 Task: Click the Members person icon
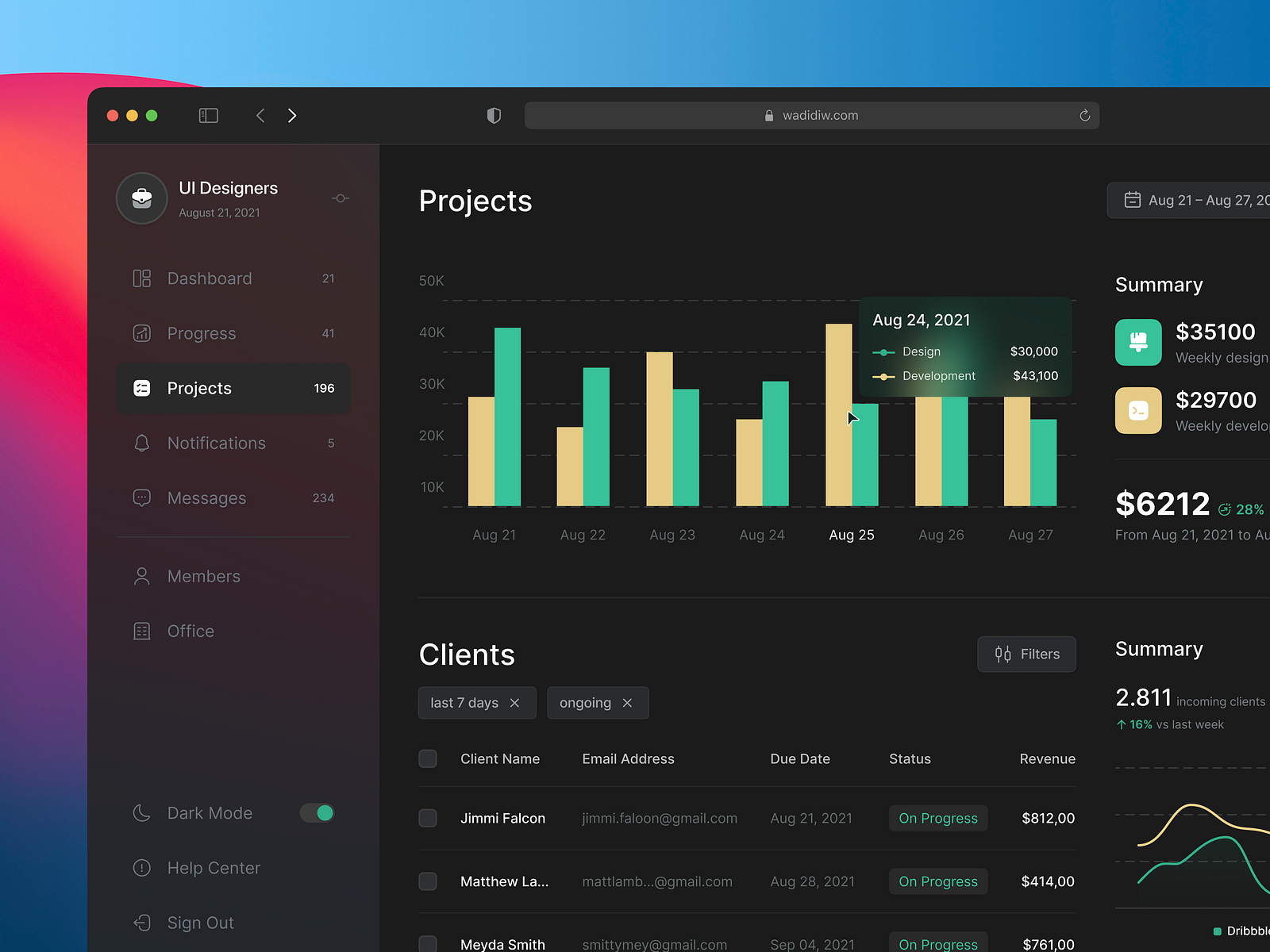[142, 576]
